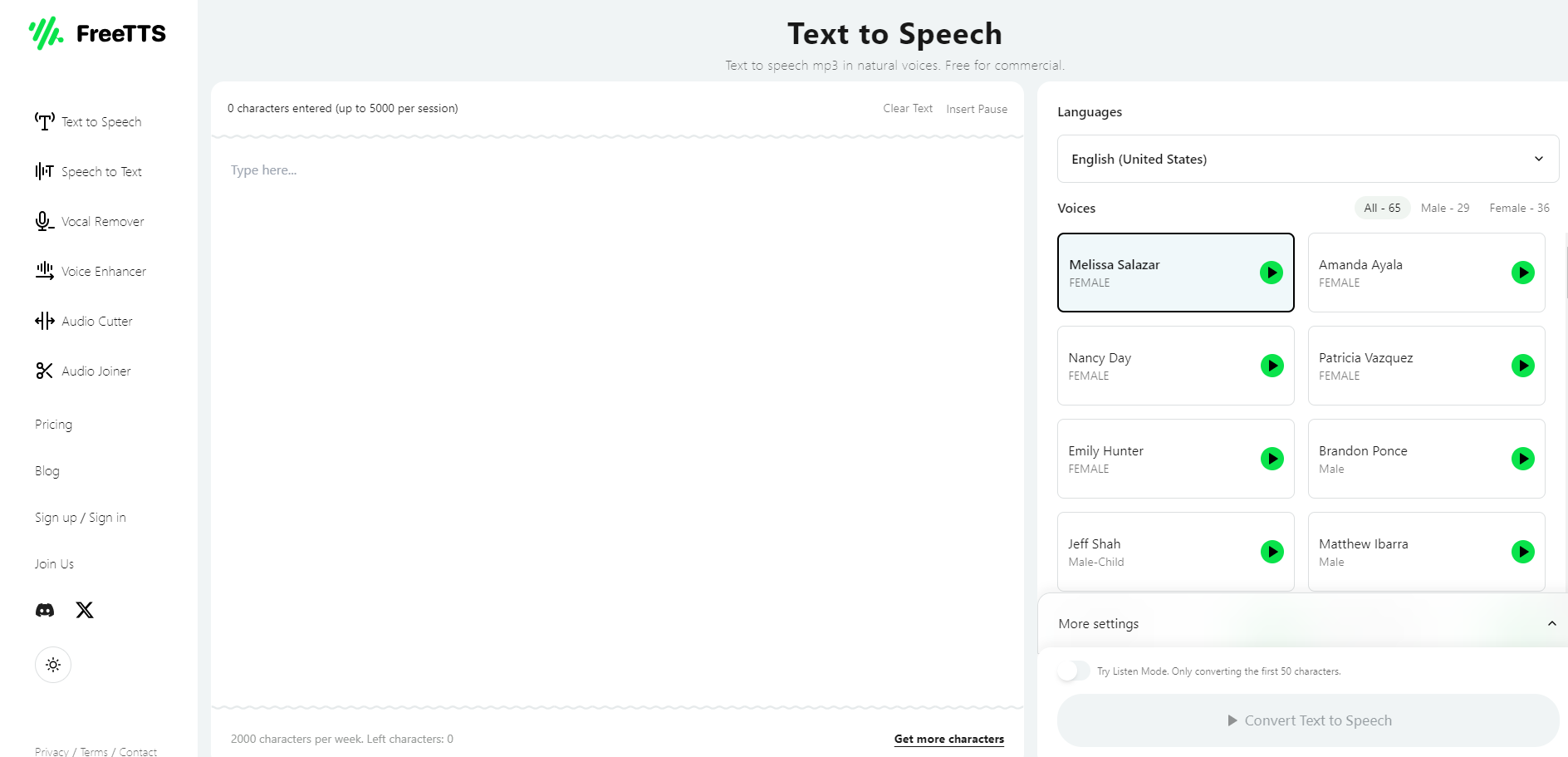Open the X social media icon
This screenshot has height=757, width=1568.
pos(85,610)
